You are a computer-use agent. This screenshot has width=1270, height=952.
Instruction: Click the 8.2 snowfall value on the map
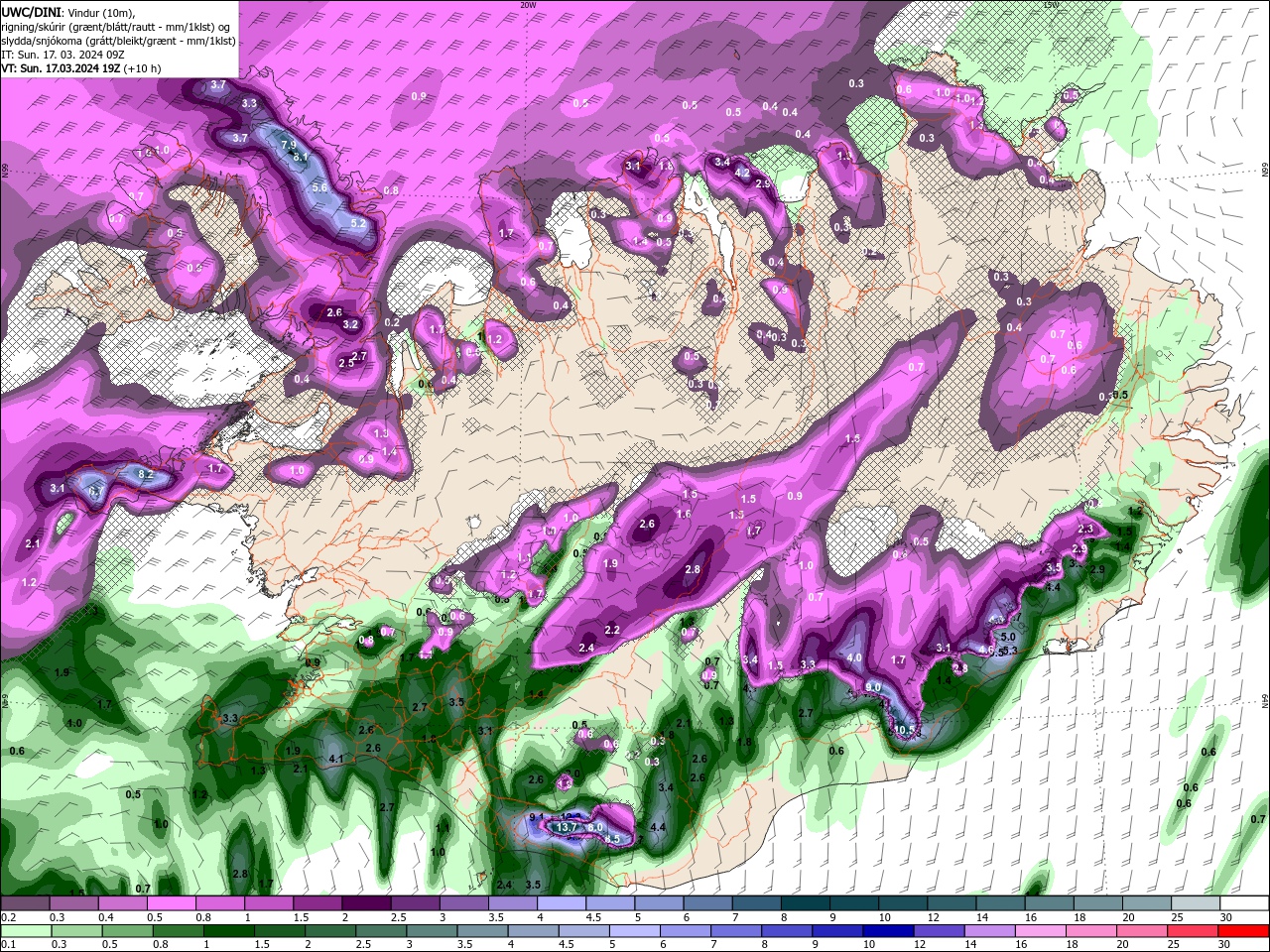[x=145, y=475]
